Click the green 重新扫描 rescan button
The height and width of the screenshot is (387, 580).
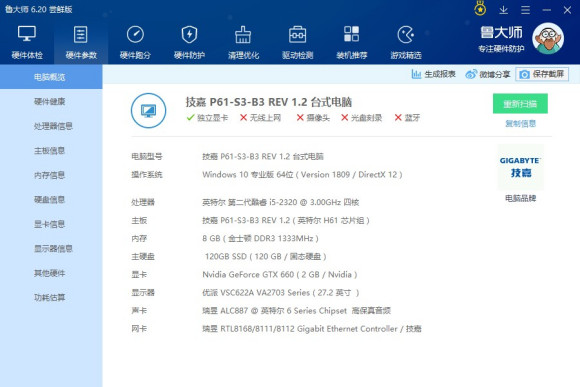[x=520, y=104]
